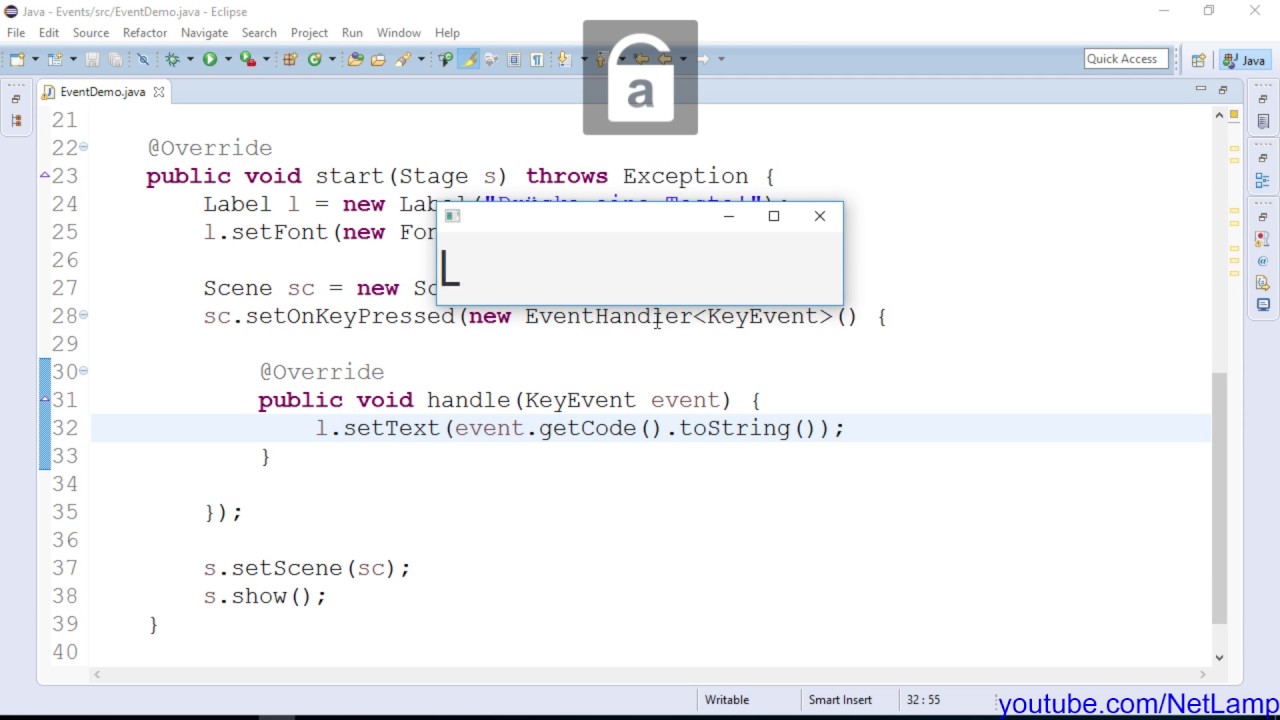Maximize the editor area

1222,90
